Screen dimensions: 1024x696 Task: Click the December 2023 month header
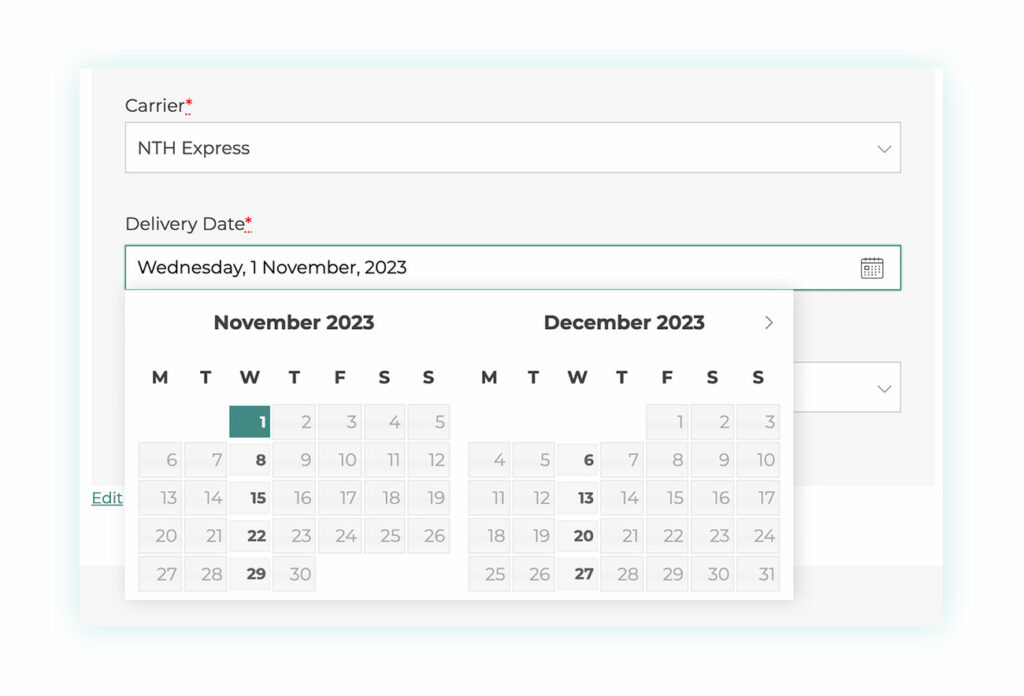[623, 322]
